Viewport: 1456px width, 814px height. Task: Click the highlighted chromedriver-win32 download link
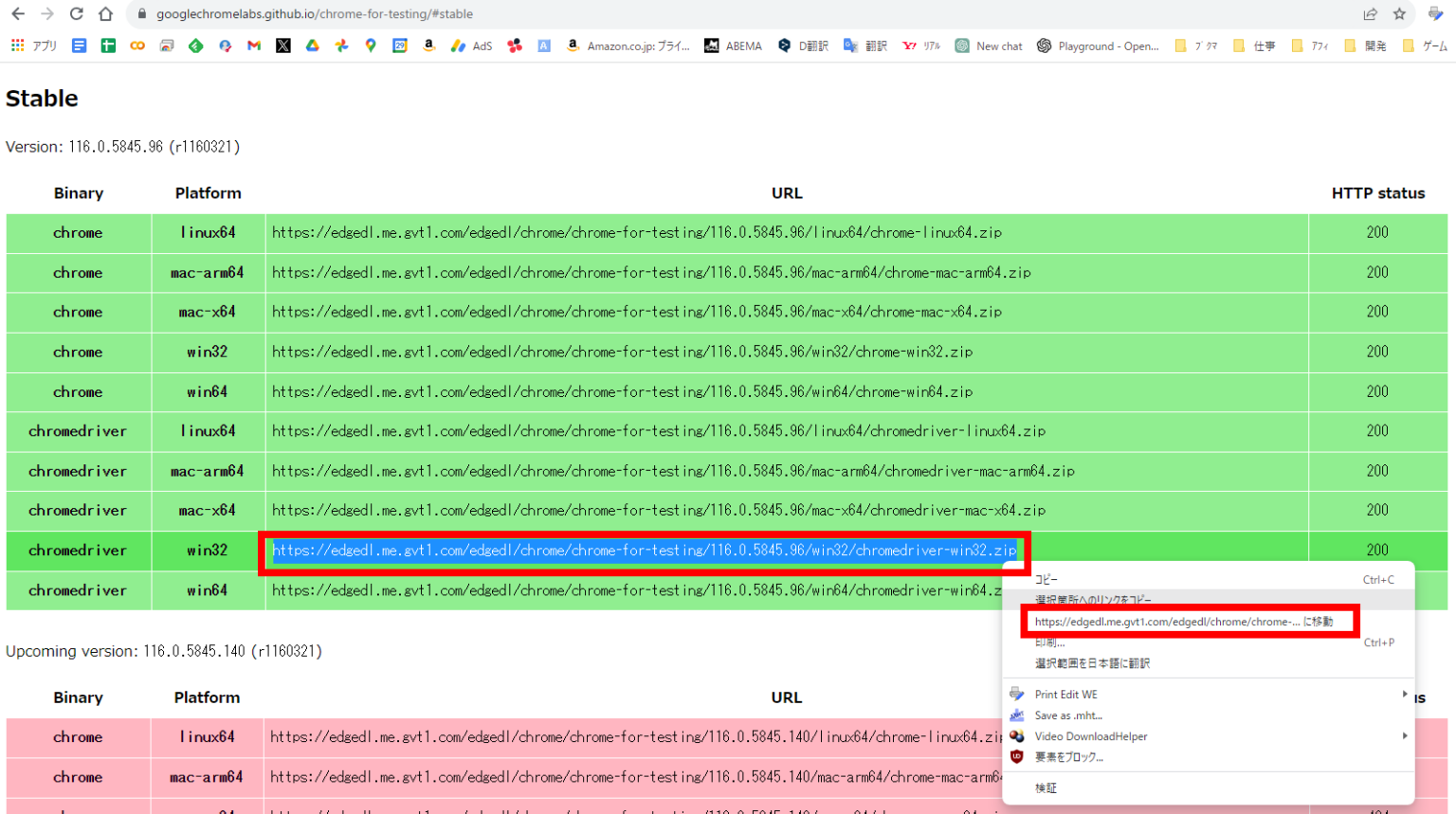645,550
